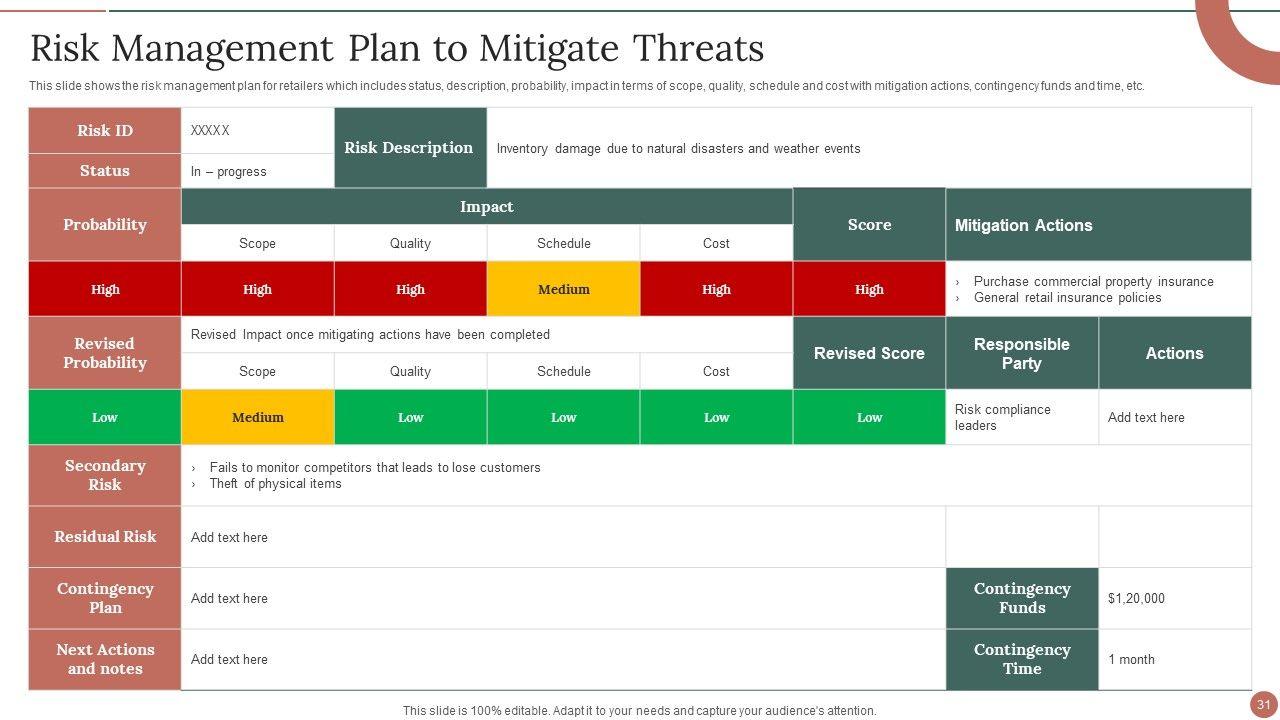1280x720 pixels.
Task: Select the green Low Revised Score cell
Action: pyautogui.click(x=869, y=417)
